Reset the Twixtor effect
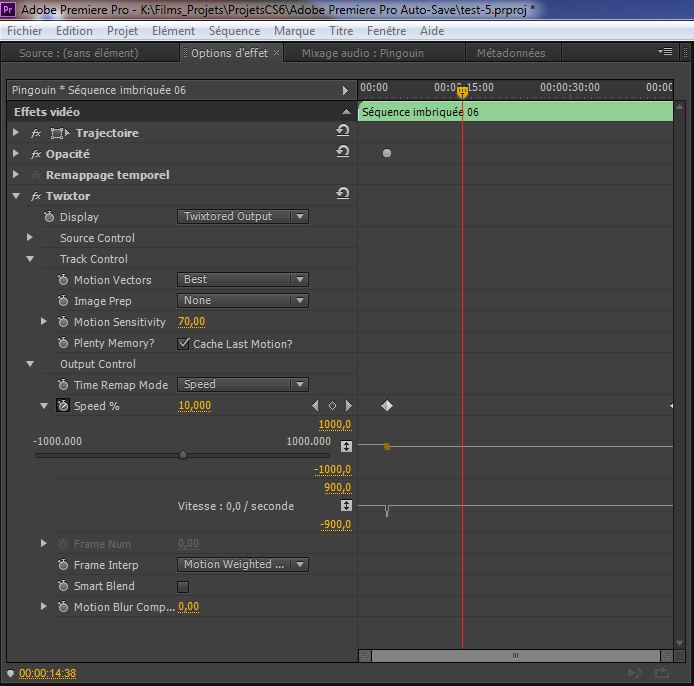This screenshot has height=686, width=694. [343, 193]
